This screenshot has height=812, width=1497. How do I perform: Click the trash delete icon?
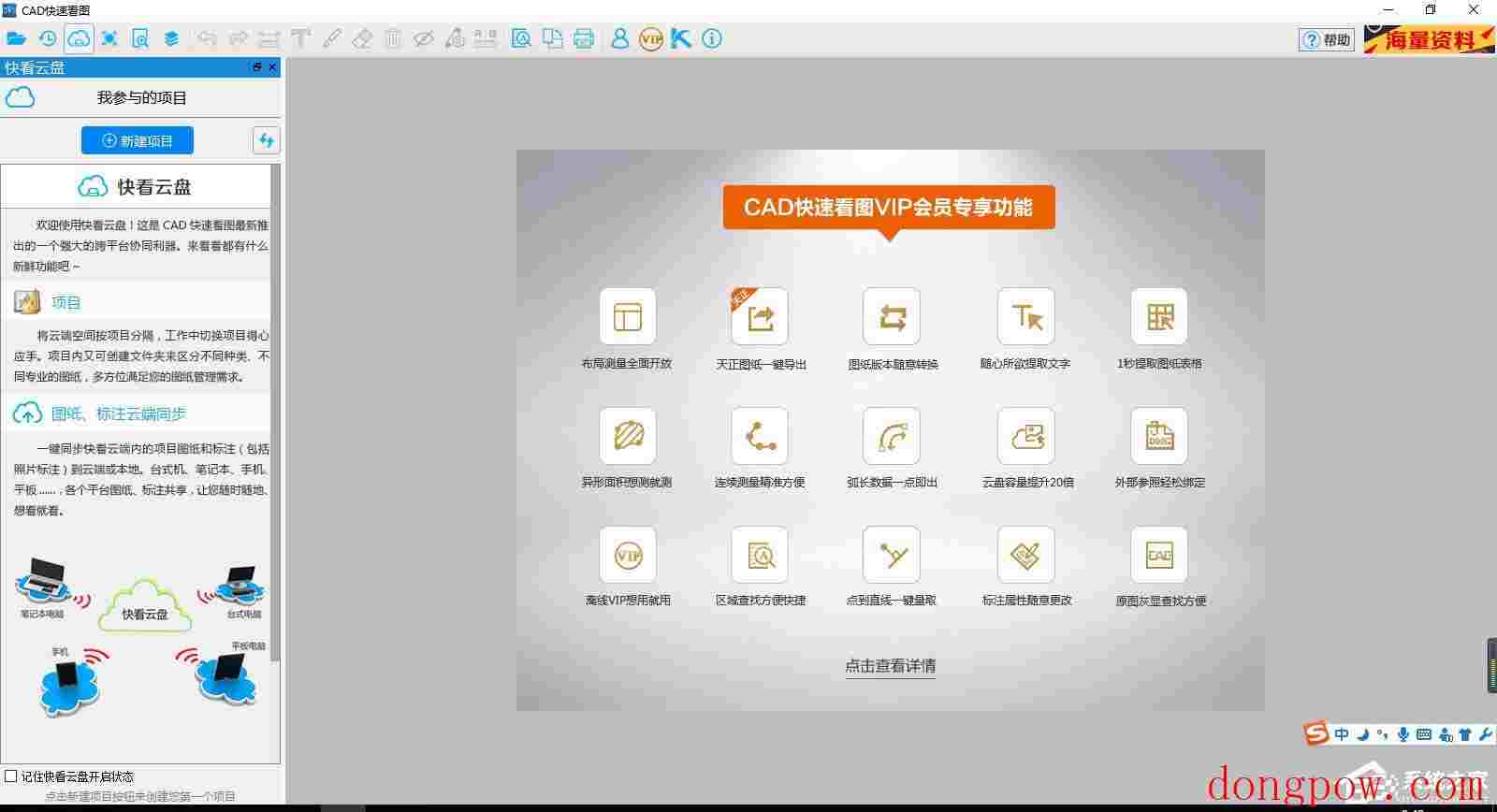(393, 38)
